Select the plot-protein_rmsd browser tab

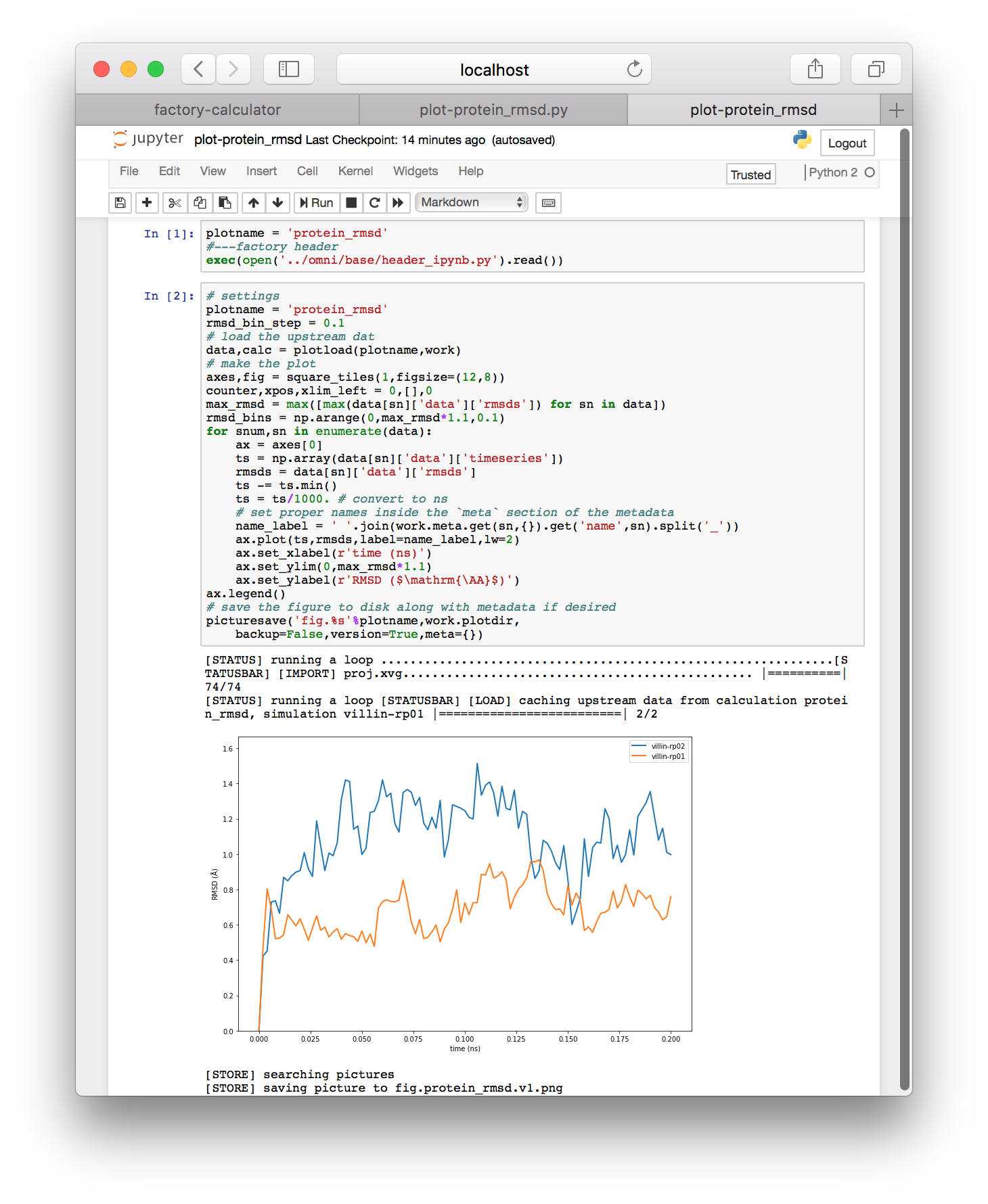coord(753,110)
